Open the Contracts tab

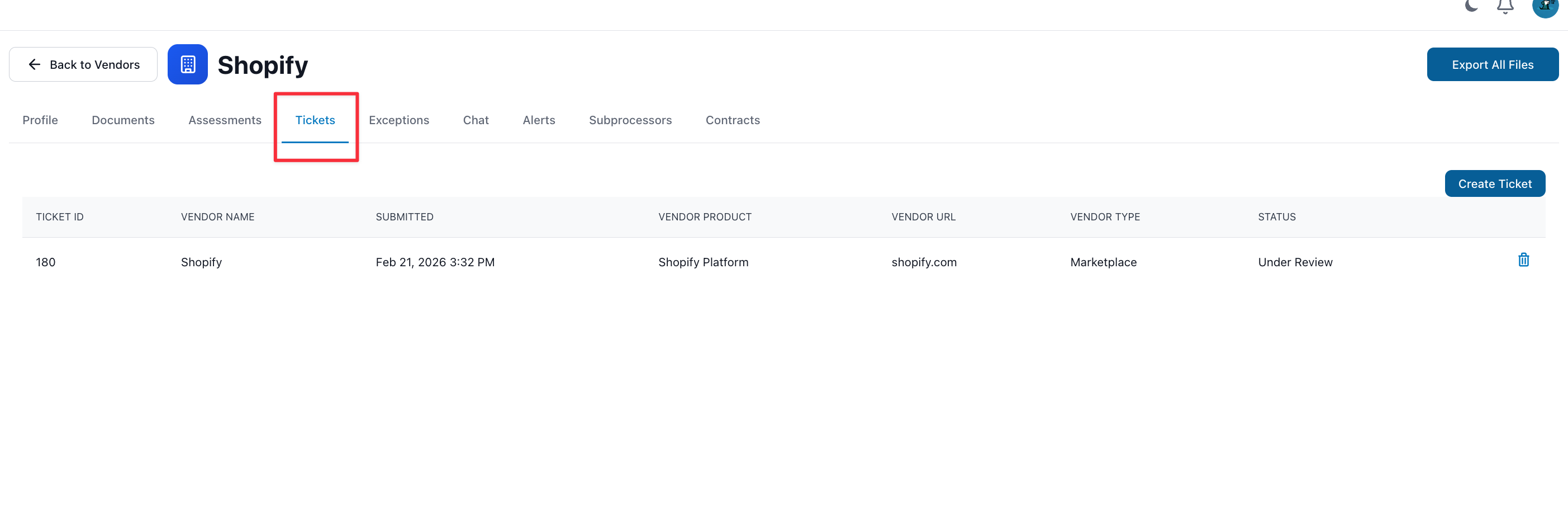tap(733, 120)
